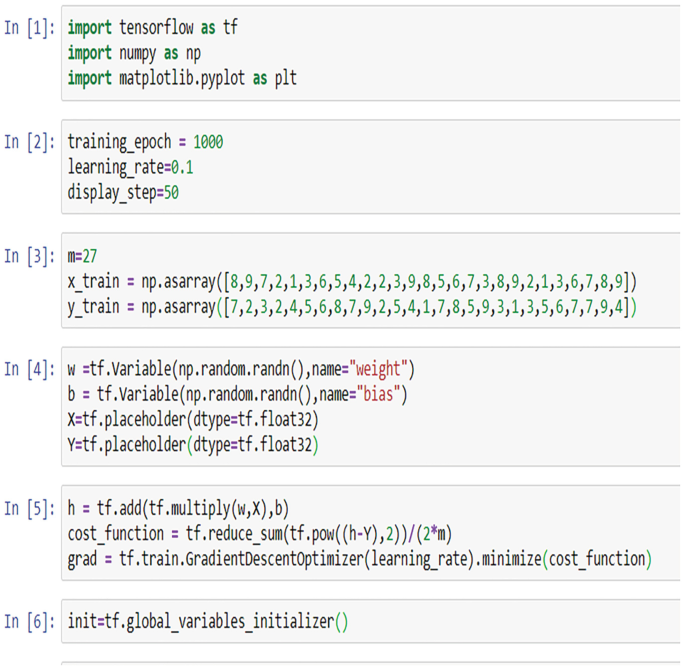Click the In [5] cell prompt
Screen dimensions: 685x670
[x=30, y=507]
